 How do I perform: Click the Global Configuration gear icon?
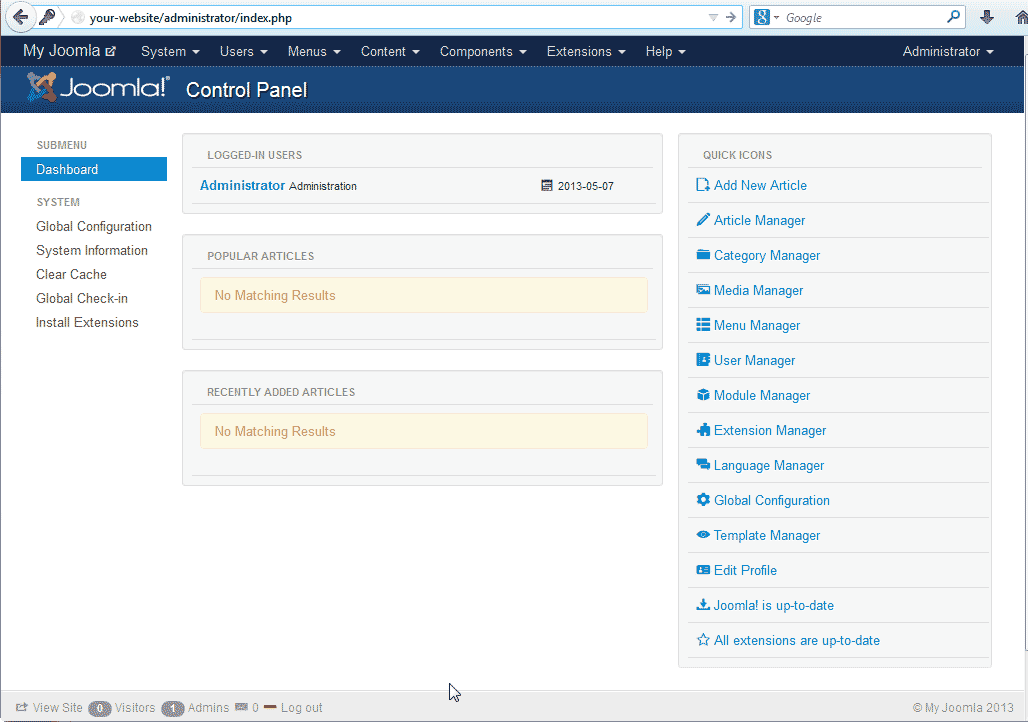click(703, 500)
